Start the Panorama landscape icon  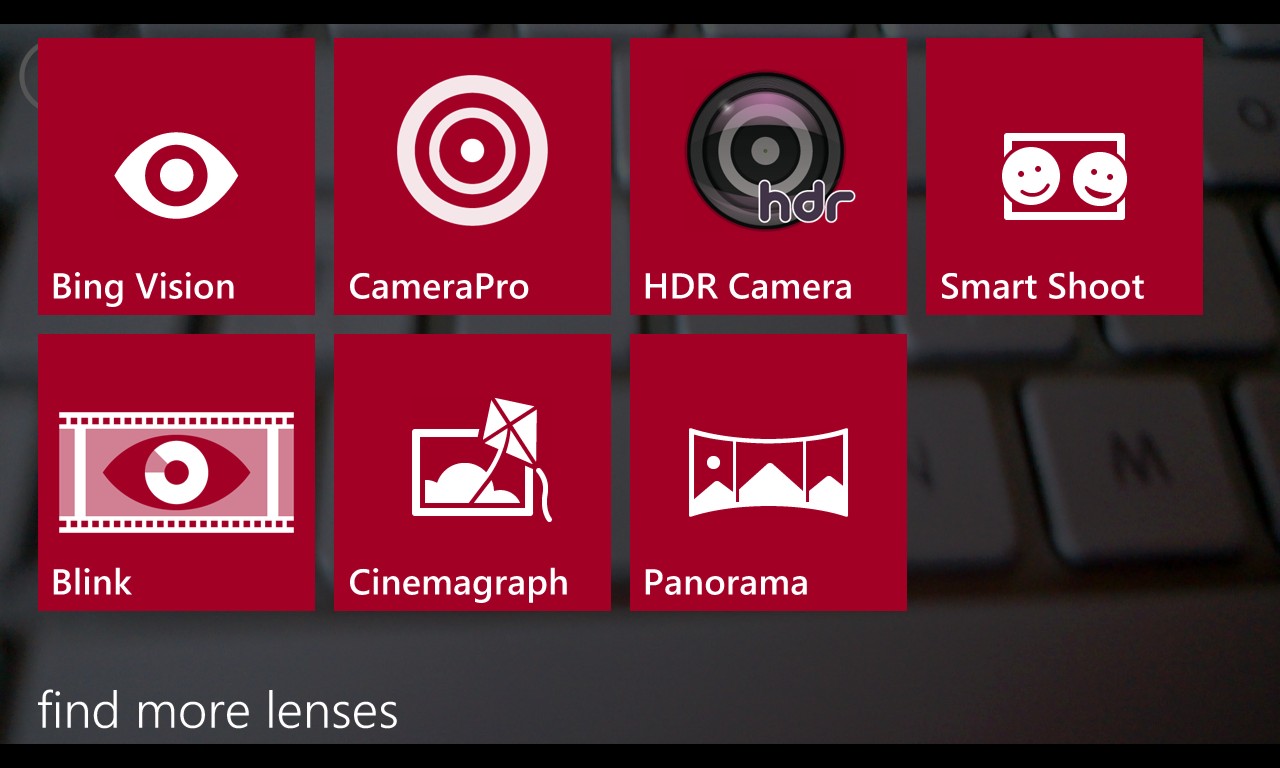768,472
